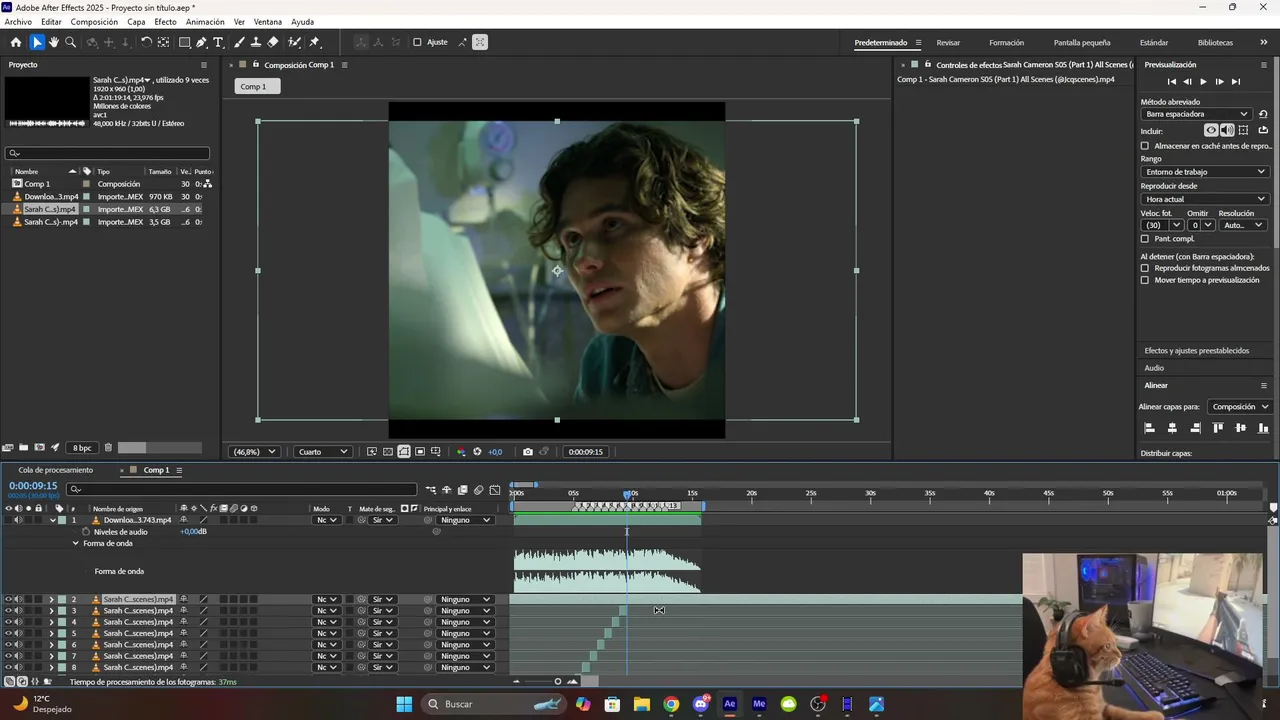This screenshot has width=1280, height=720.
Task: Reset the preview shortcut settings
Action: [1263, 114]
